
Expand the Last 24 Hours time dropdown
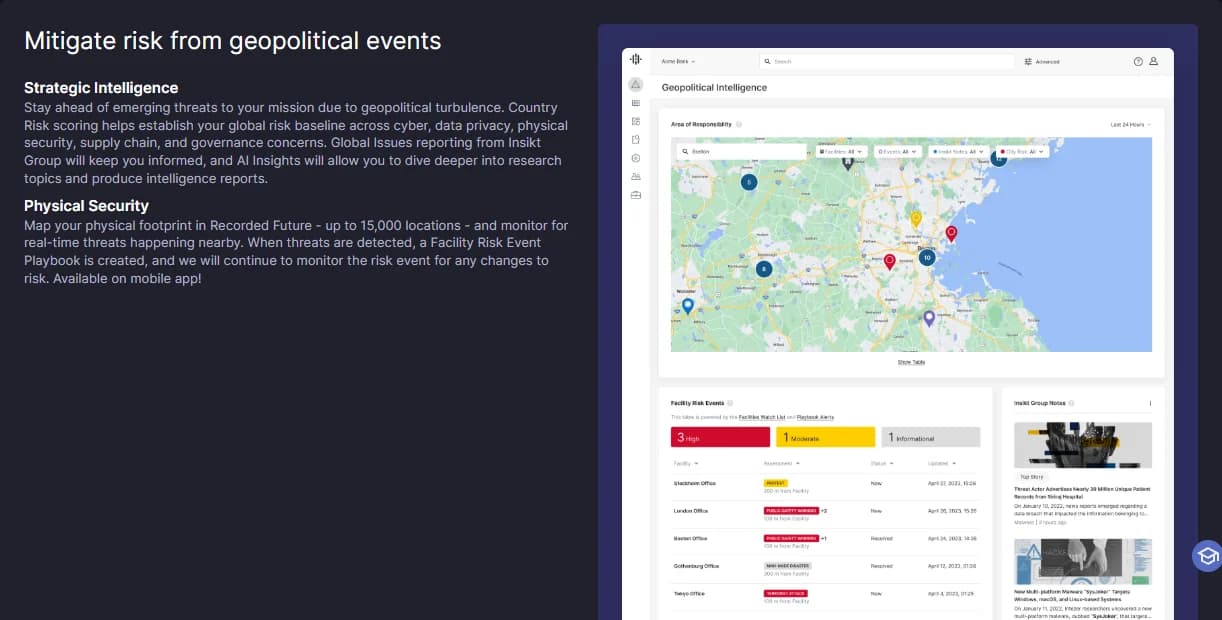pyautogui.click(x=1130, y=124)
